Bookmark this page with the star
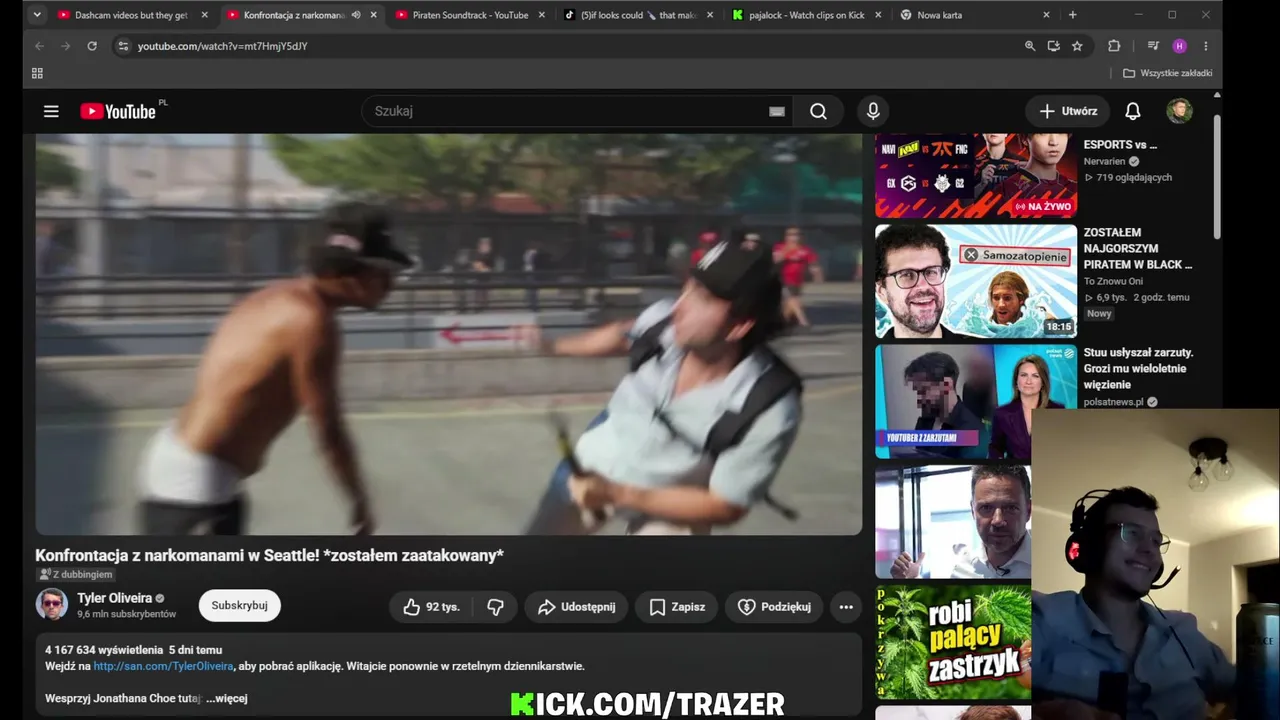The height and width of the screenshot is (720, 1280). click(x=1077, y=46)
